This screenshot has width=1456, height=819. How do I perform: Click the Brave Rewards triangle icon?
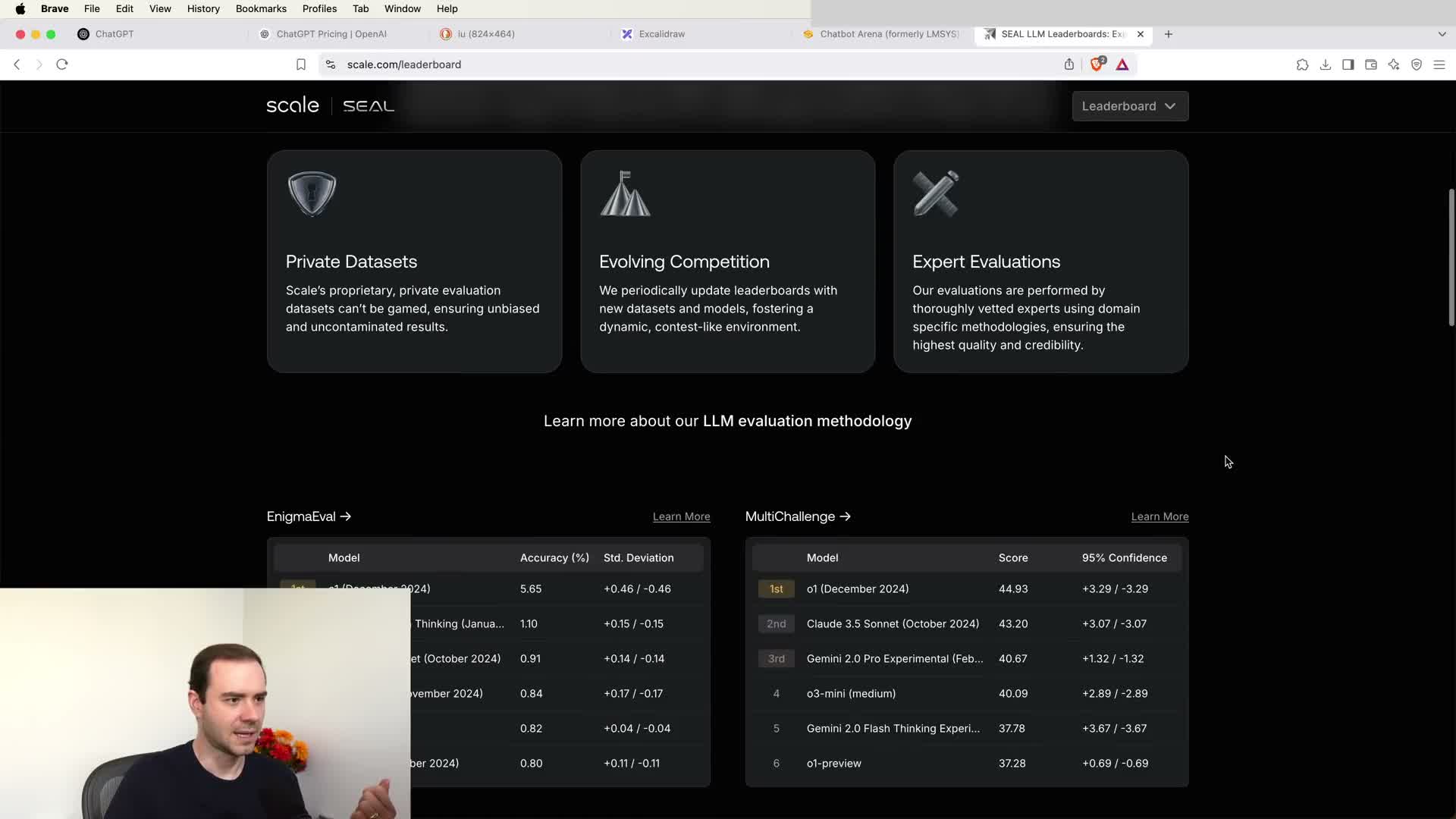tap(1122, 64)
